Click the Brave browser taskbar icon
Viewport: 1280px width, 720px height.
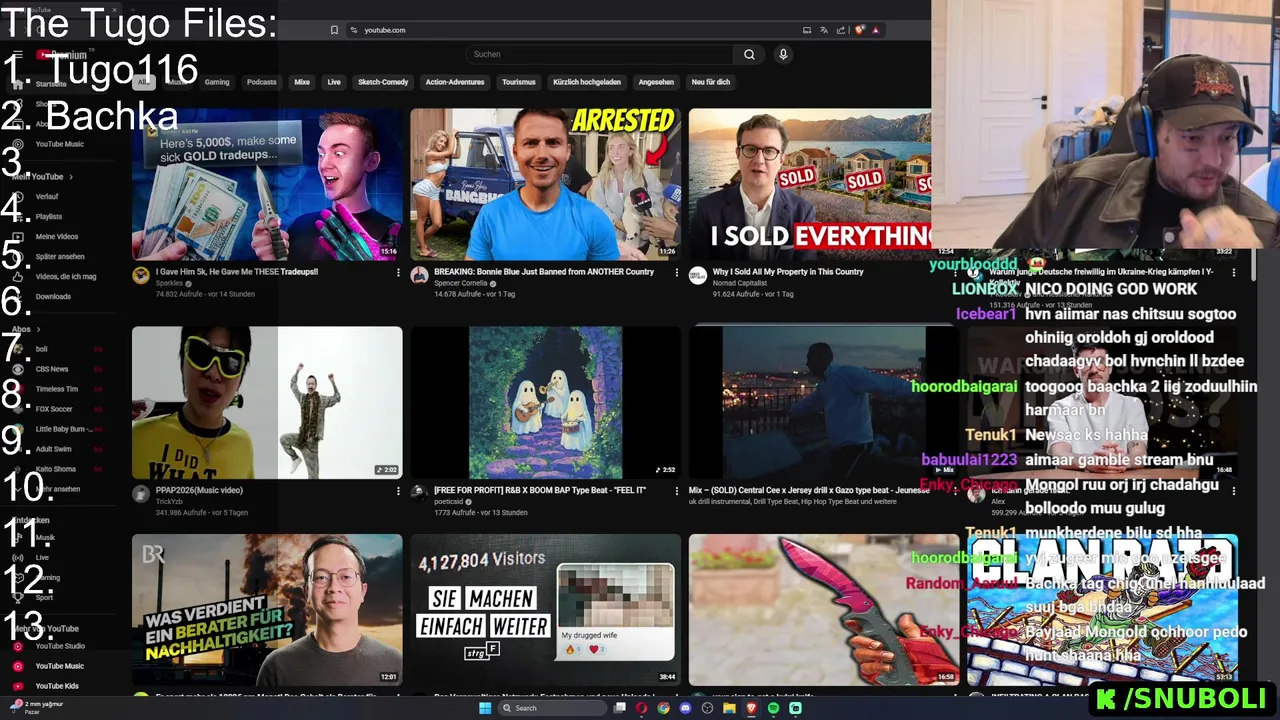[x=751, y=708]
